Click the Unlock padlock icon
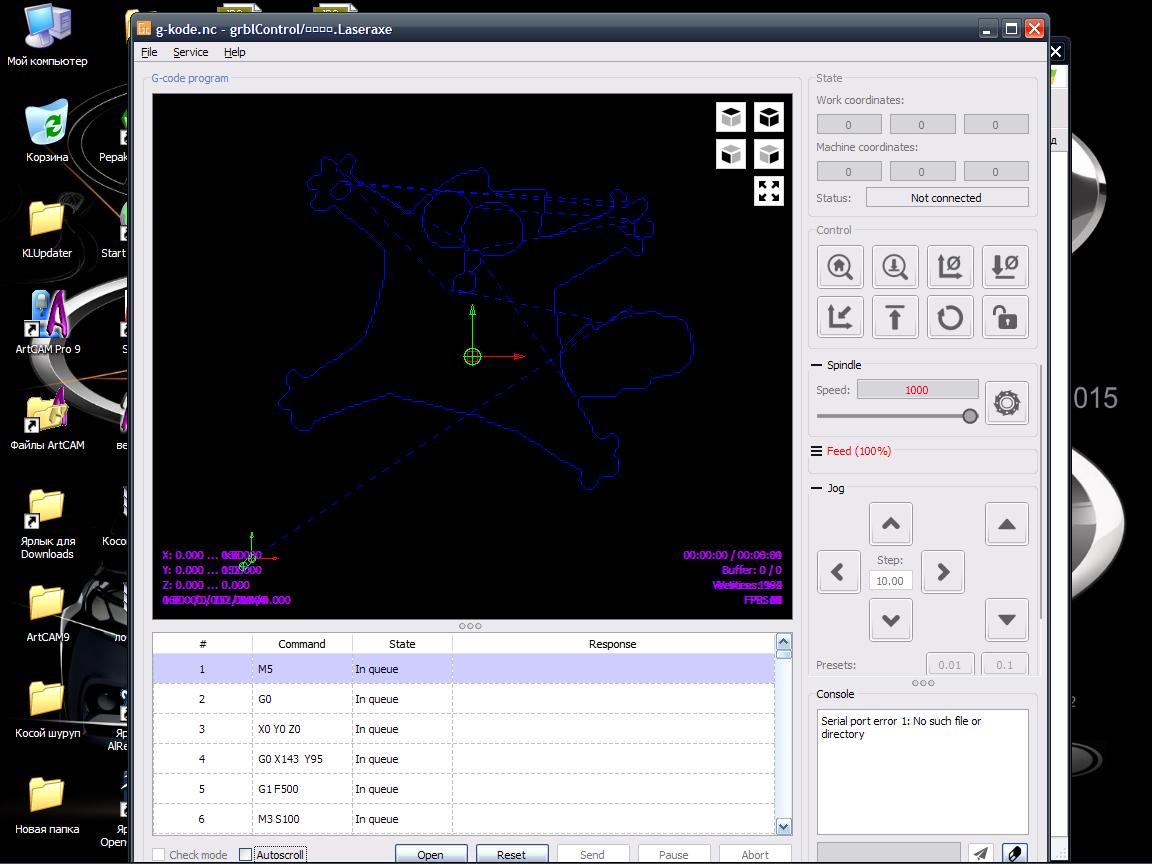The image size is (1152, 864). click(1005, 319)
